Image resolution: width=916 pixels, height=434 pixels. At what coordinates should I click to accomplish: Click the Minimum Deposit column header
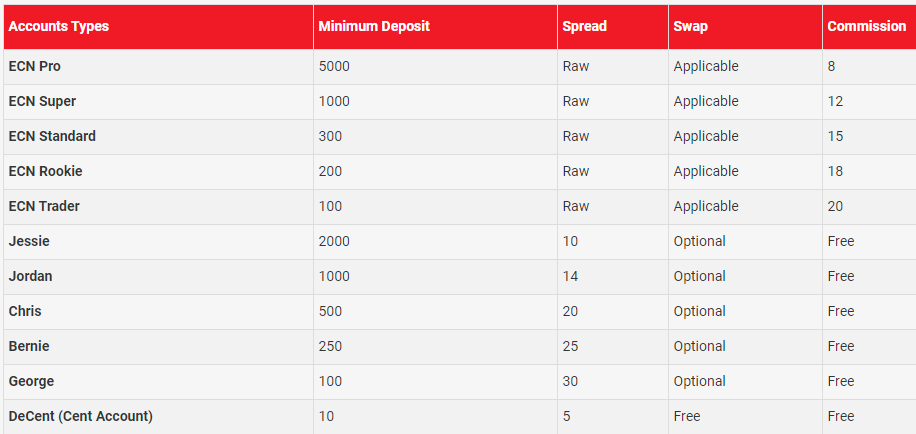pos(374,26)
